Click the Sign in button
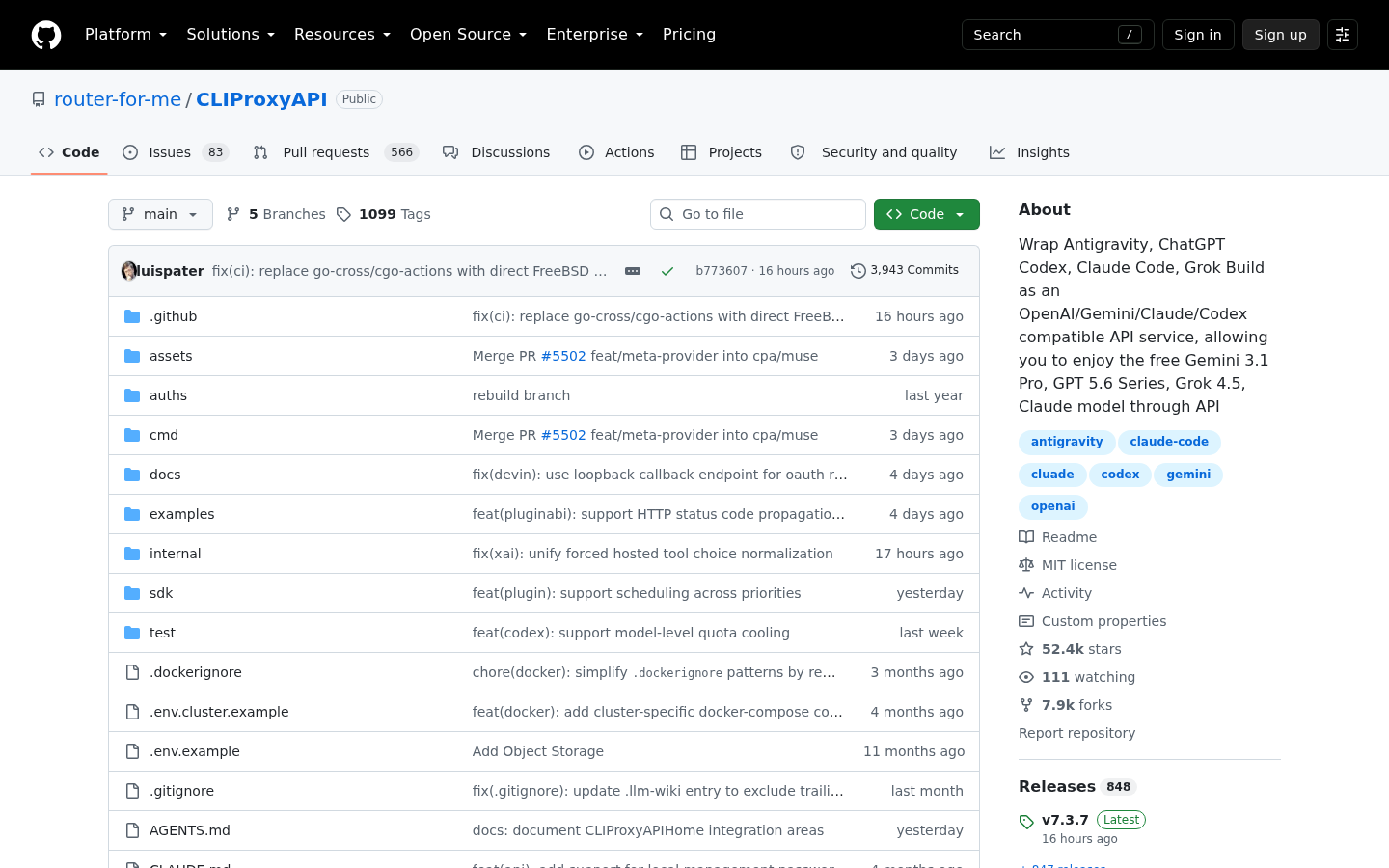Image resolution: width=1389 pixels, height=868 pixels. [x=1198, y=35]
